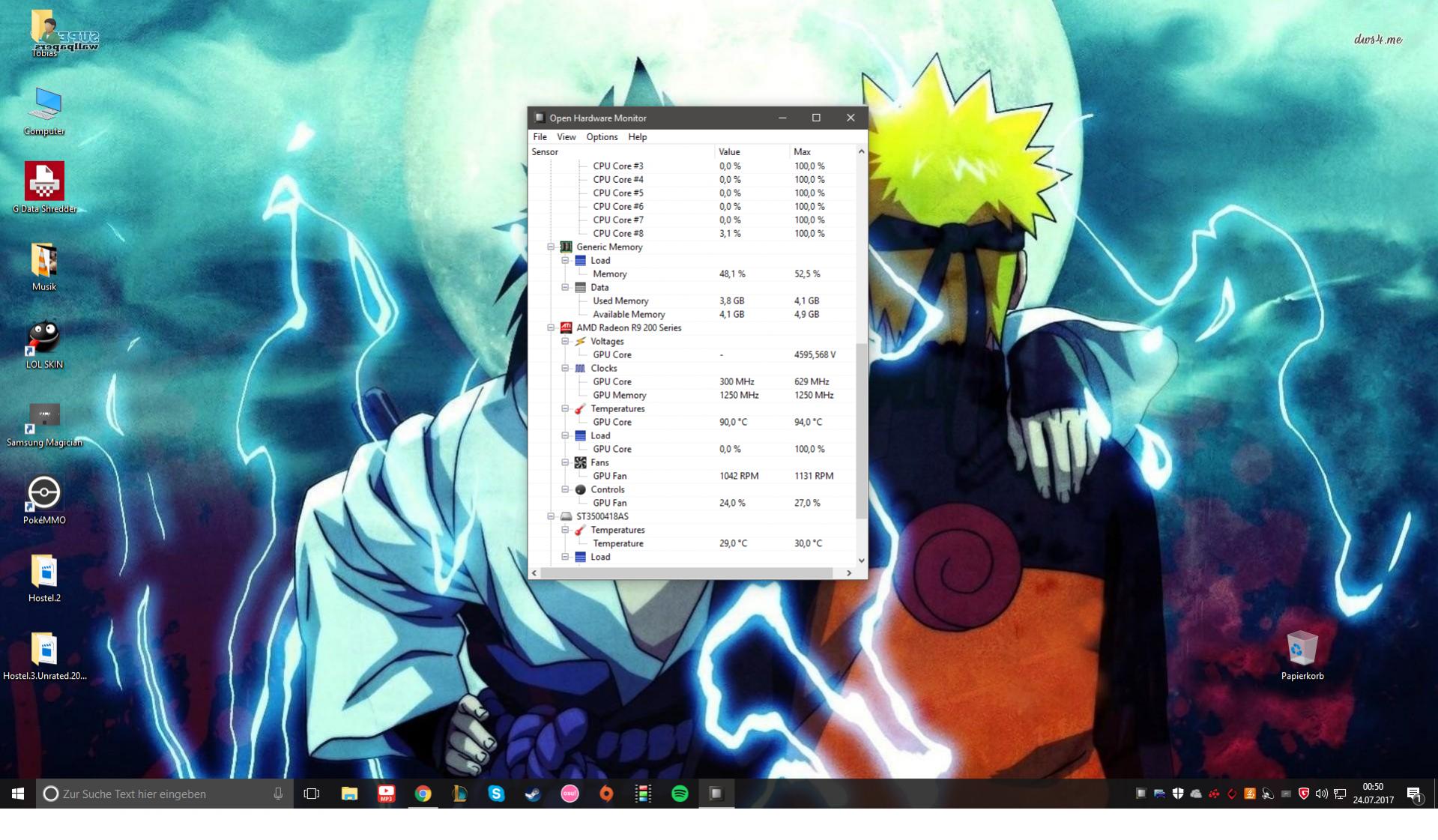Click the ST3500418AS hard drive icon
The height and width of the screenshot is (840, 1438).
567,516
